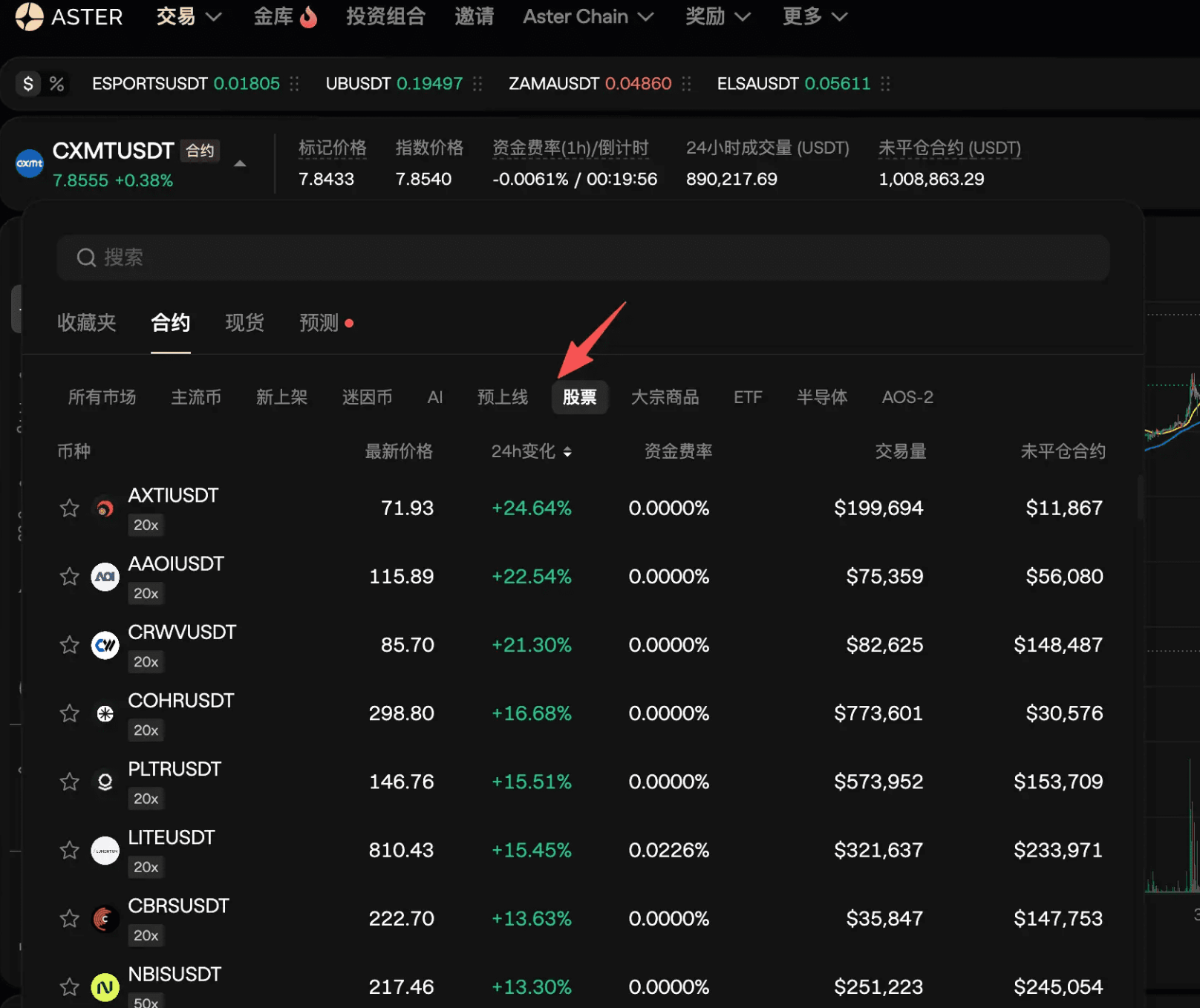Filter by AI category

[435, 398]
